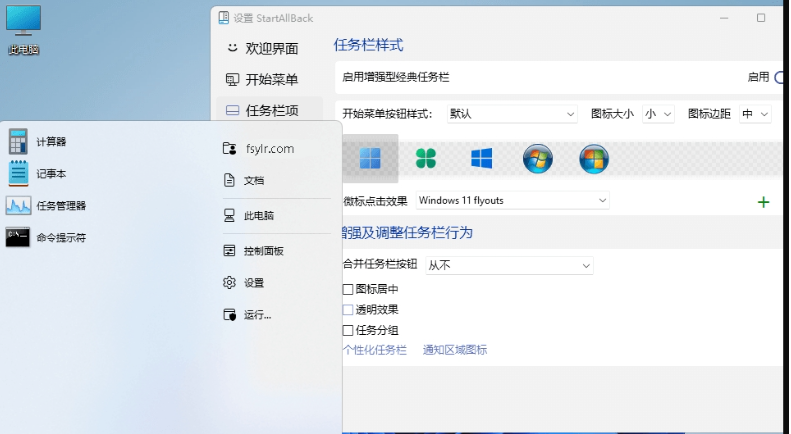The width and height of the screenshot is (791, 434).
Task: Open 命令提示符 from the start menu
Action: point(46,237)
